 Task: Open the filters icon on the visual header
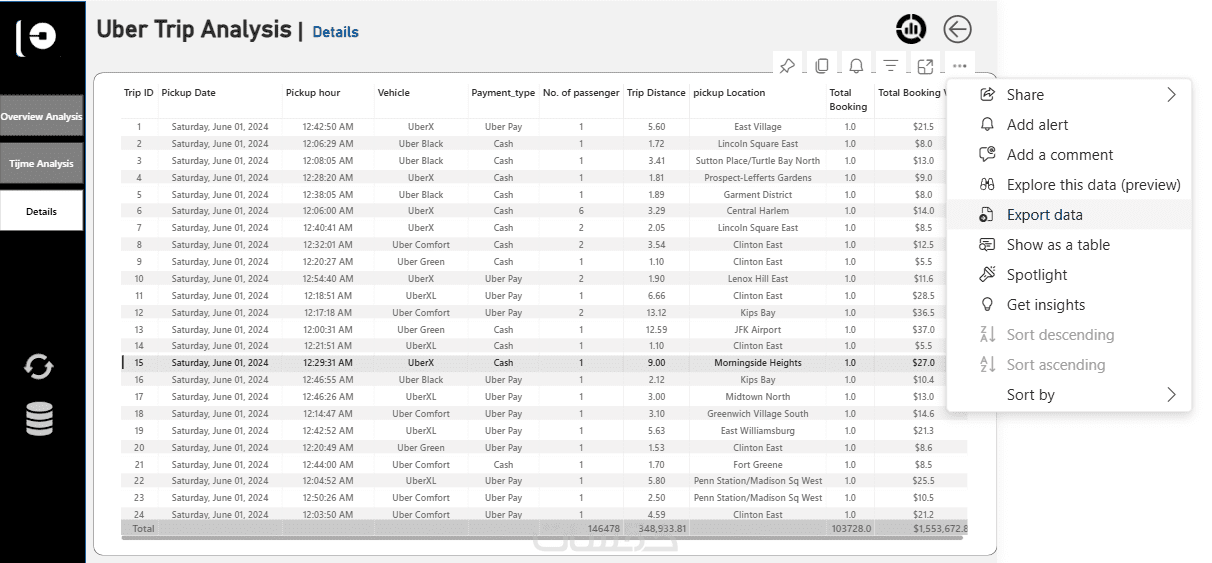click(890, 66)
